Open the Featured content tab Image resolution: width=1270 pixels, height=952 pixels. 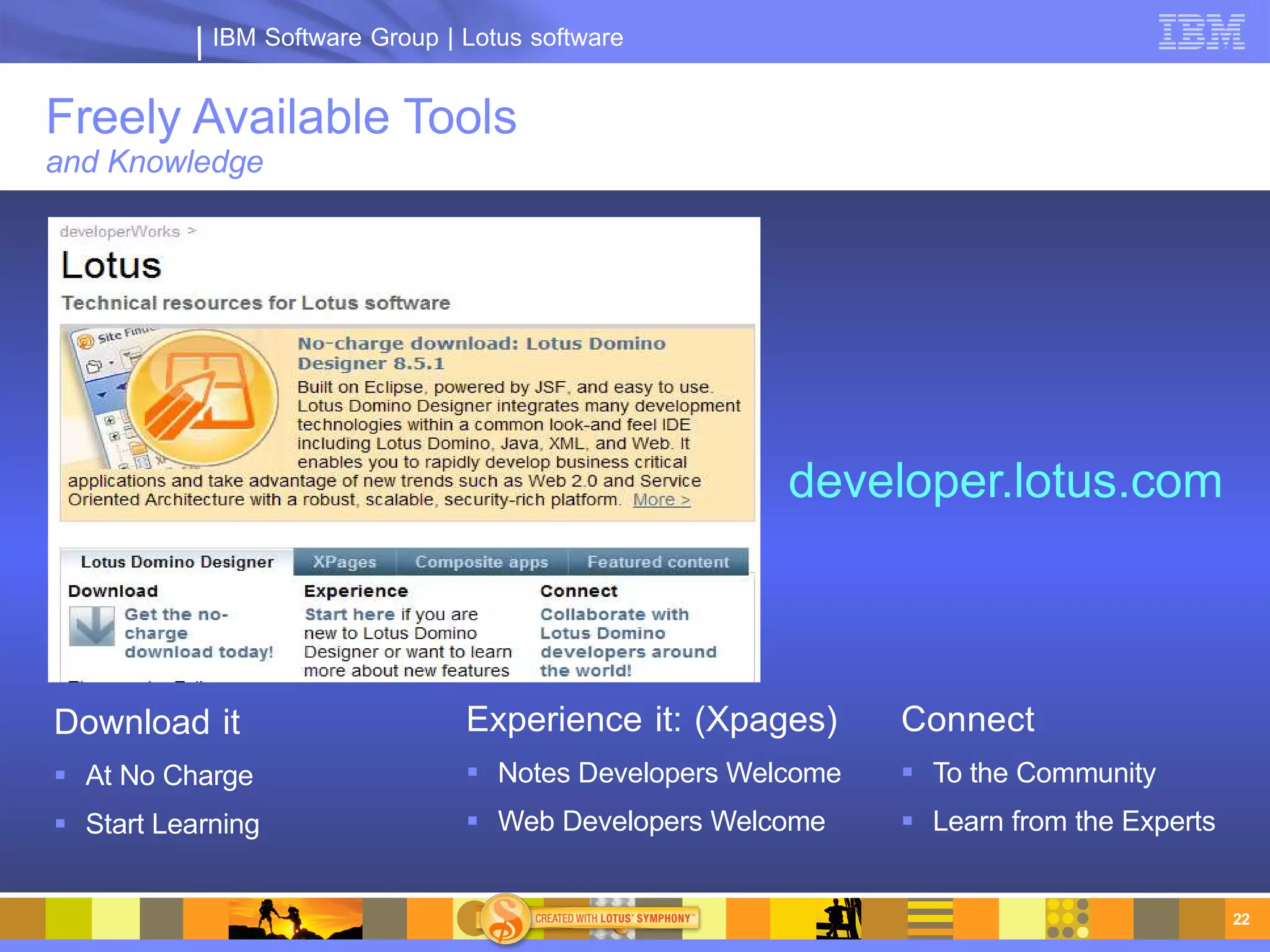pyautogui.click(x=658, y=562)
